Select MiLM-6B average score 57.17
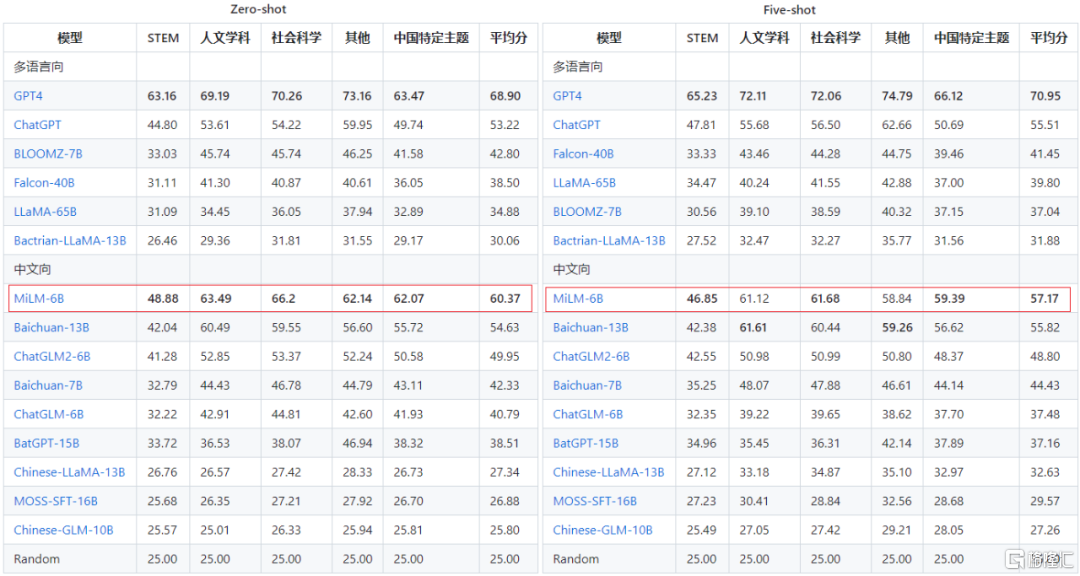Screen dimensions: 1080x576 (1044, 298)
